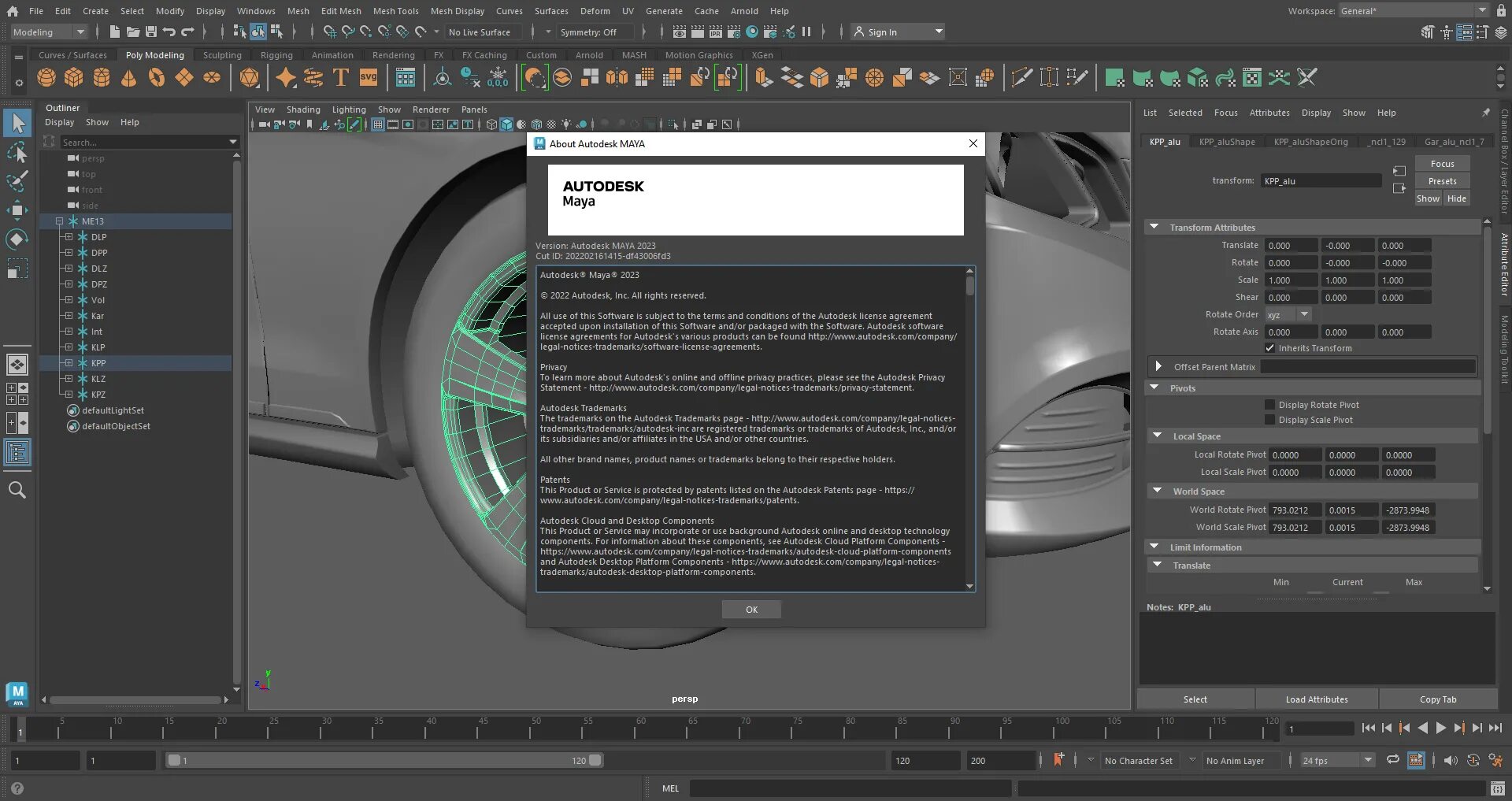Click the open scene folder icon
The image size is (1512, 801).
click(x=133, y=32)
